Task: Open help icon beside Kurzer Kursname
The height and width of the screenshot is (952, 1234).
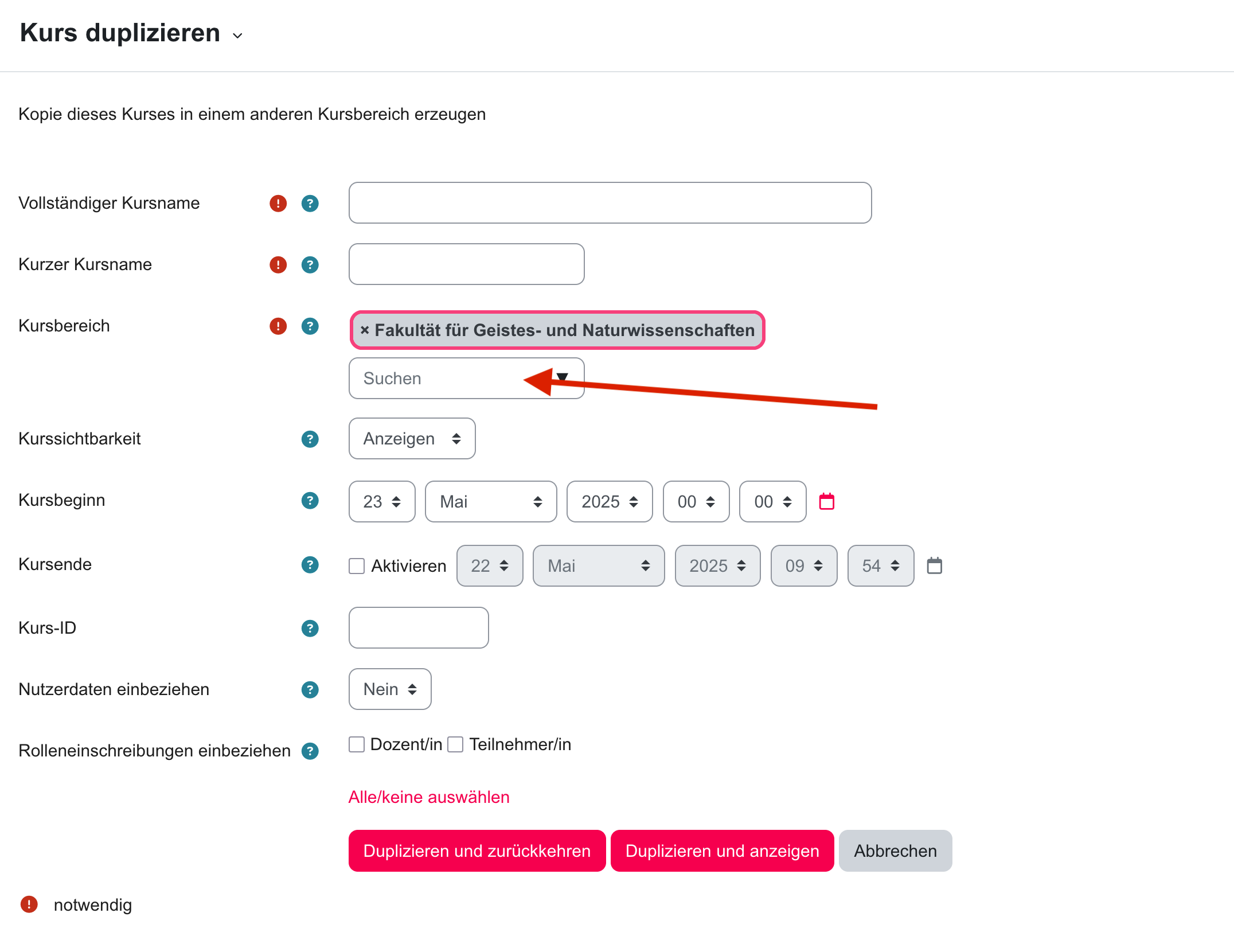Action: tap(310, 264)
